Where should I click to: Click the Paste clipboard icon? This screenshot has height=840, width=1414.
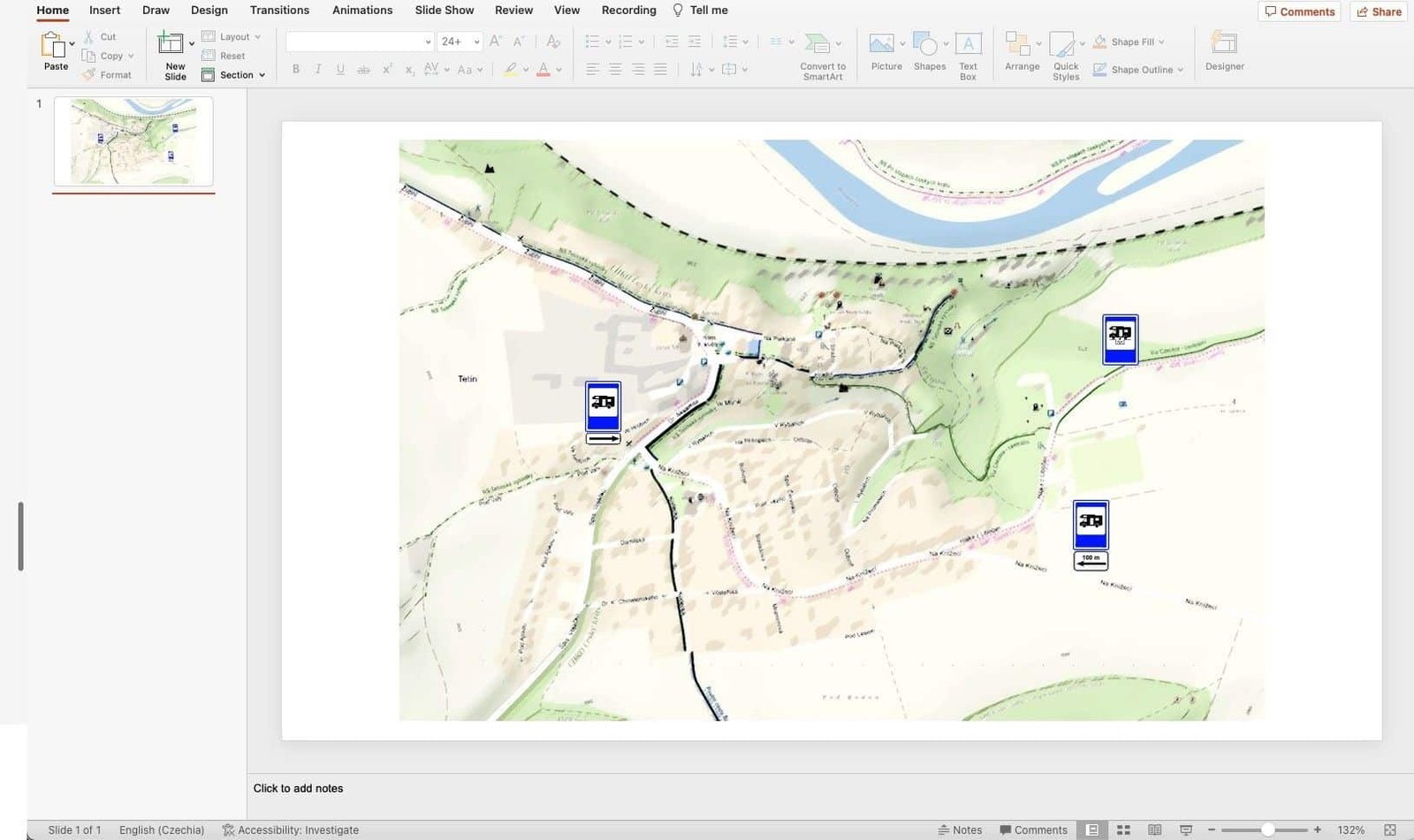53,45
